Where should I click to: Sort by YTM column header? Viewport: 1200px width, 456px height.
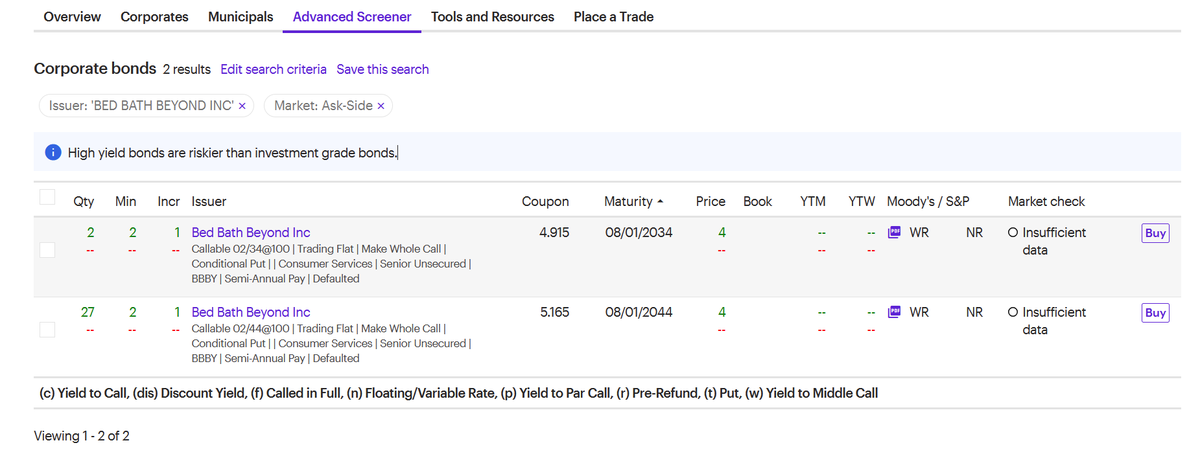[x=813, y=201]
